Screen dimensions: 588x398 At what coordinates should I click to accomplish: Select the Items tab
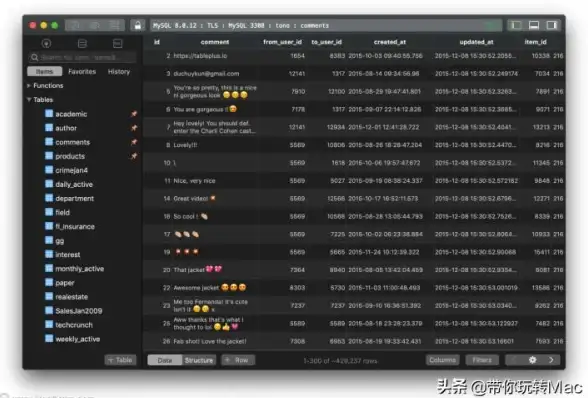(x=45, y=71)
